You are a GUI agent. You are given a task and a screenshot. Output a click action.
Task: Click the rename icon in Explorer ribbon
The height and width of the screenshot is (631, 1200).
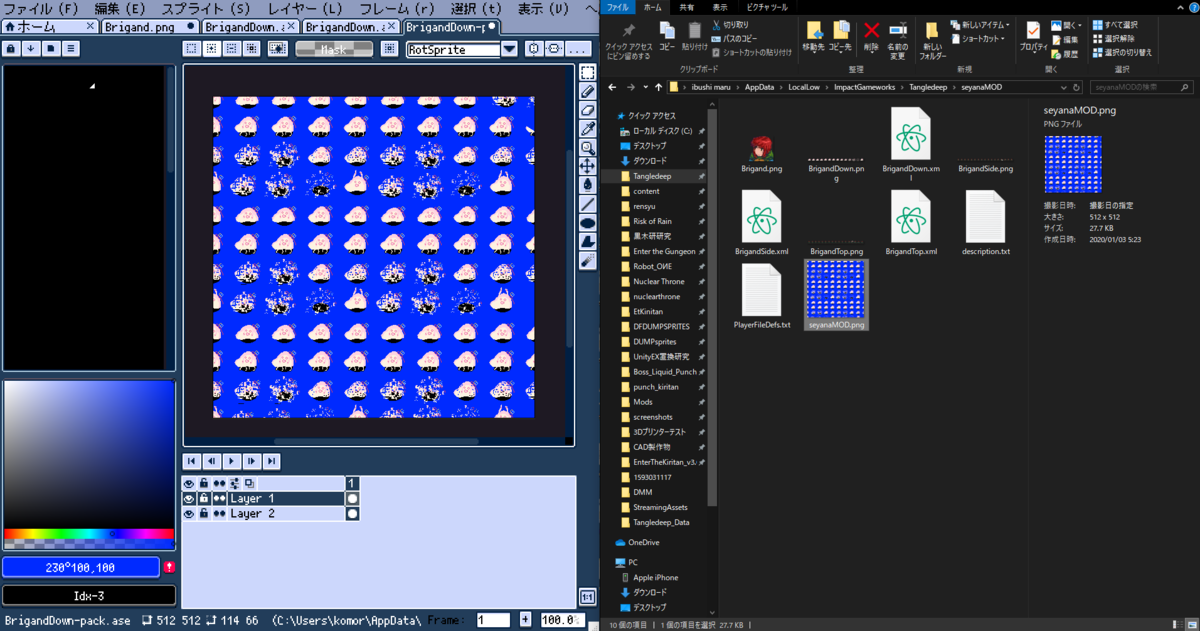point(897,31)
